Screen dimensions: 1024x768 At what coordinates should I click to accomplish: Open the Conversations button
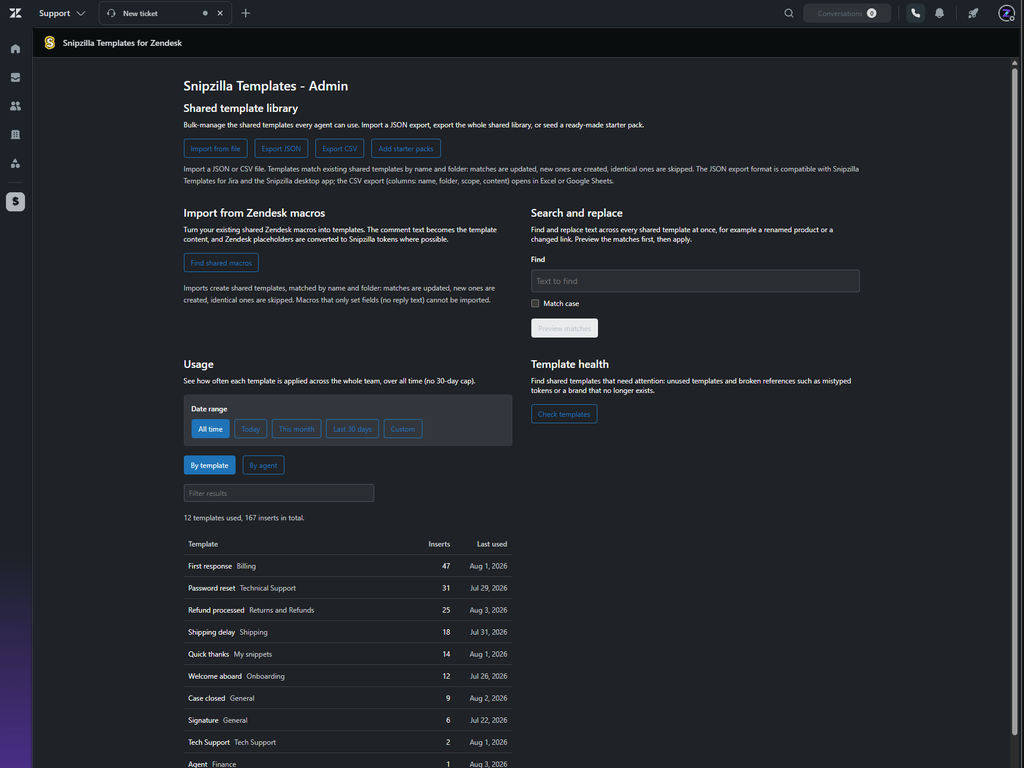(x=846, y=13)
